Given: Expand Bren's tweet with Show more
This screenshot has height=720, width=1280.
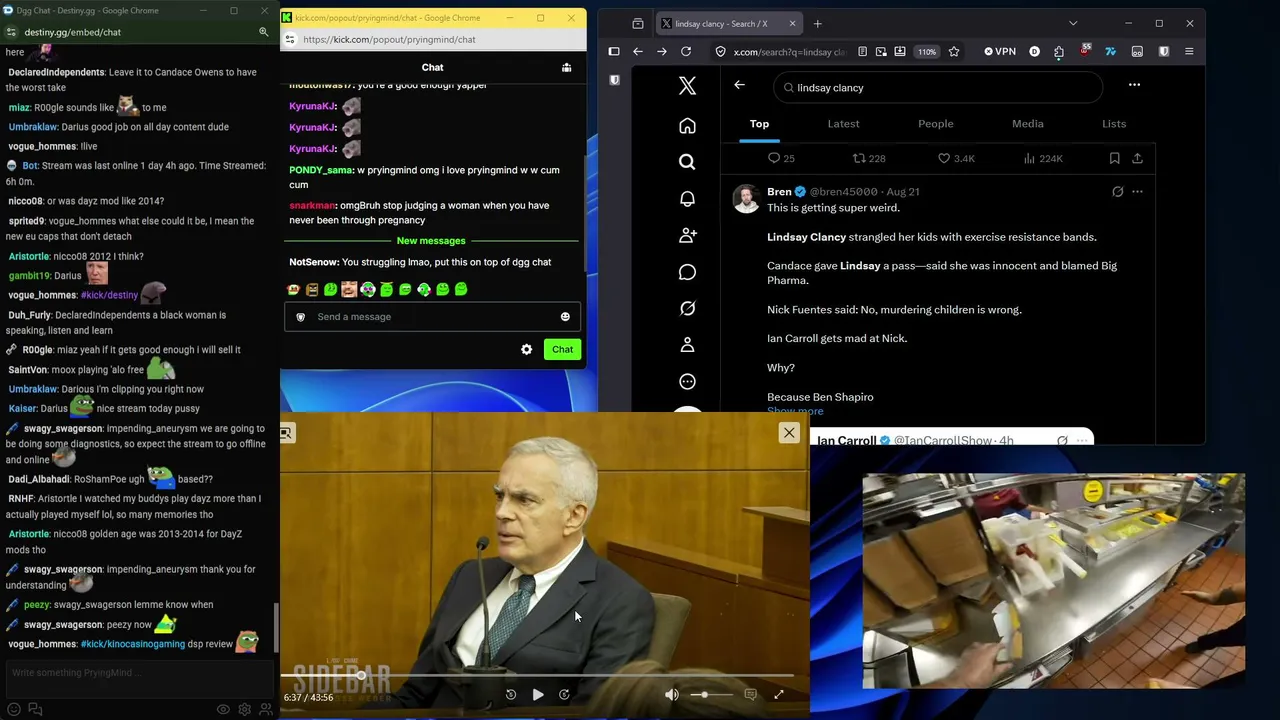Looking at the screenshot, I should click(x=795, y=411).
